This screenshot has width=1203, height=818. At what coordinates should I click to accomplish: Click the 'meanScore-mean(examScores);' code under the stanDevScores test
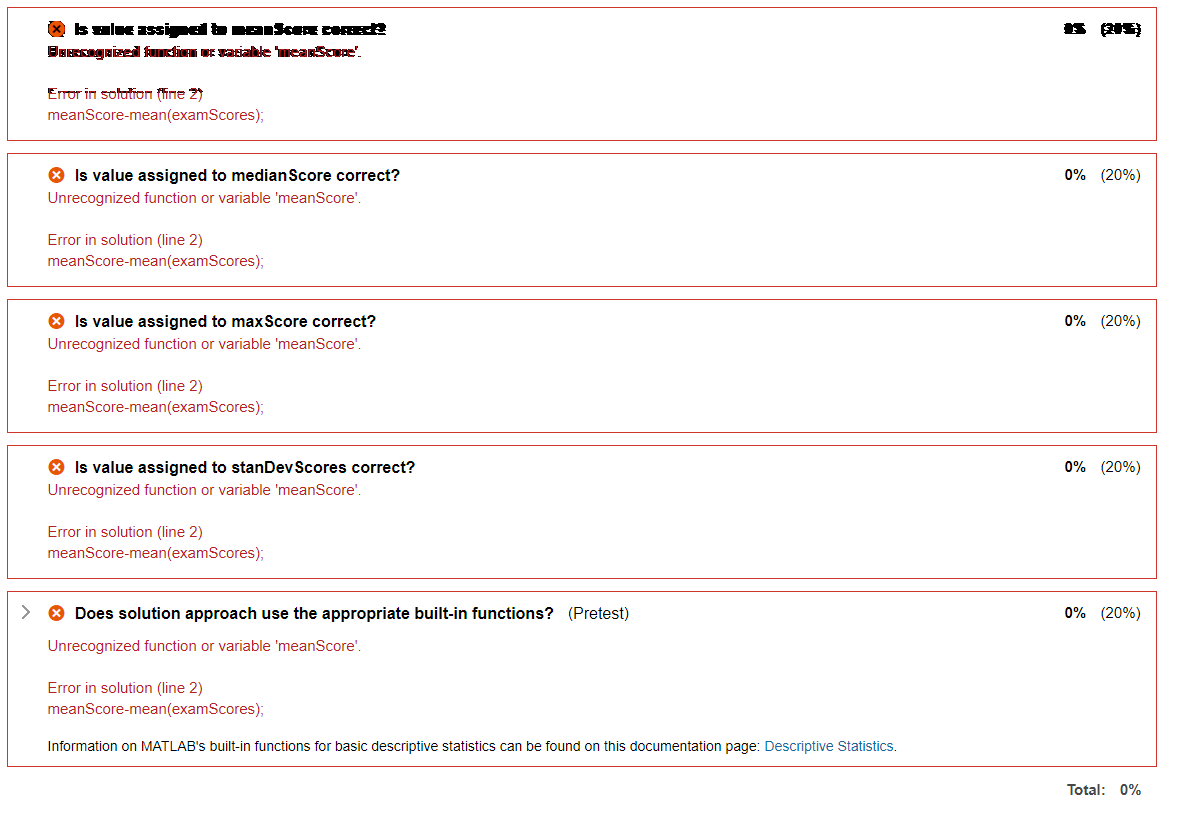pyautogui.click(x=156, y=553)
